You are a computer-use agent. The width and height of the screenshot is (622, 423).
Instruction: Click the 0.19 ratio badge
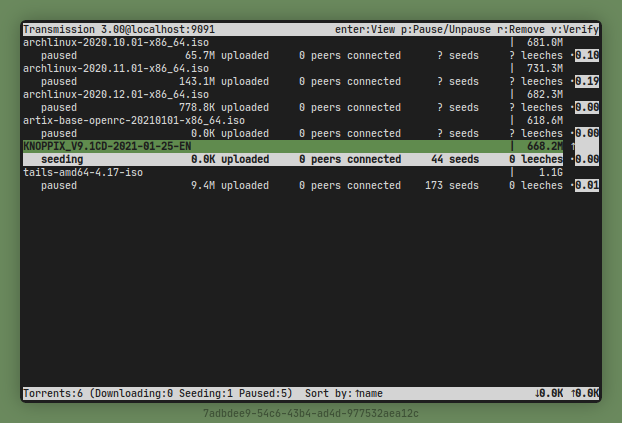(587, 82)
